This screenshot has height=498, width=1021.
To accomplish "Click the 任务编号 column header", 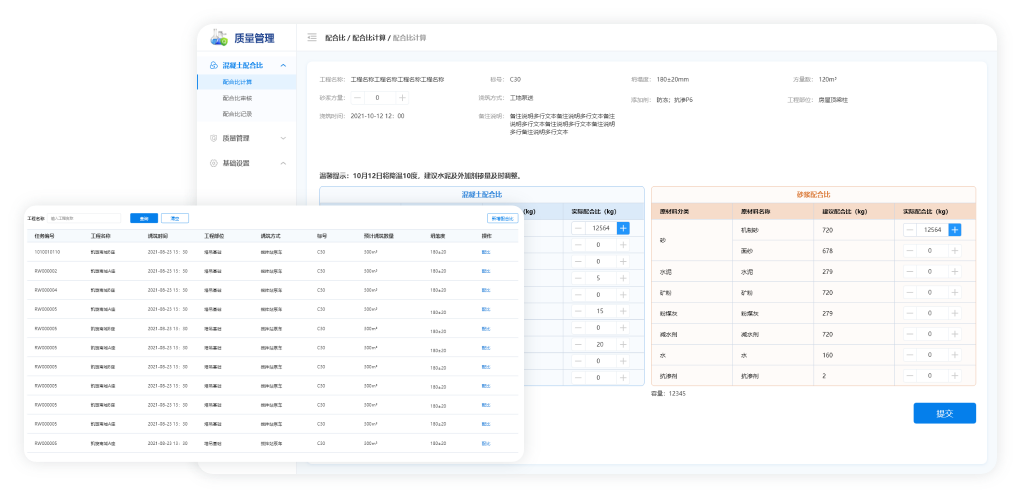I will 44,236.
